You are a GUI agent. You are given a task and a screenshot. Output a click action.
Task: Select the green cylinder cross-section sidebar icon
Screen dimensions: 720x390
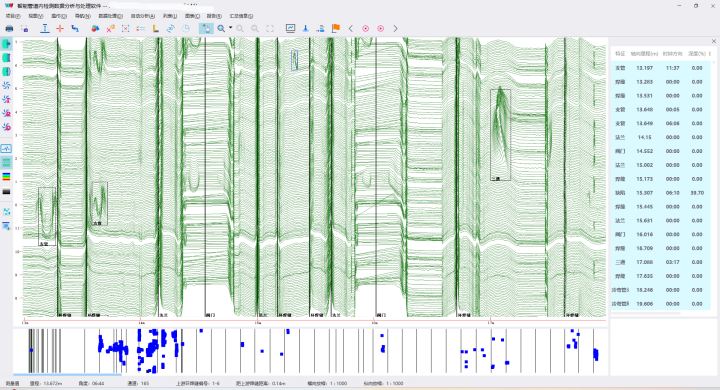pyautogui.click(x=6, y=72)
